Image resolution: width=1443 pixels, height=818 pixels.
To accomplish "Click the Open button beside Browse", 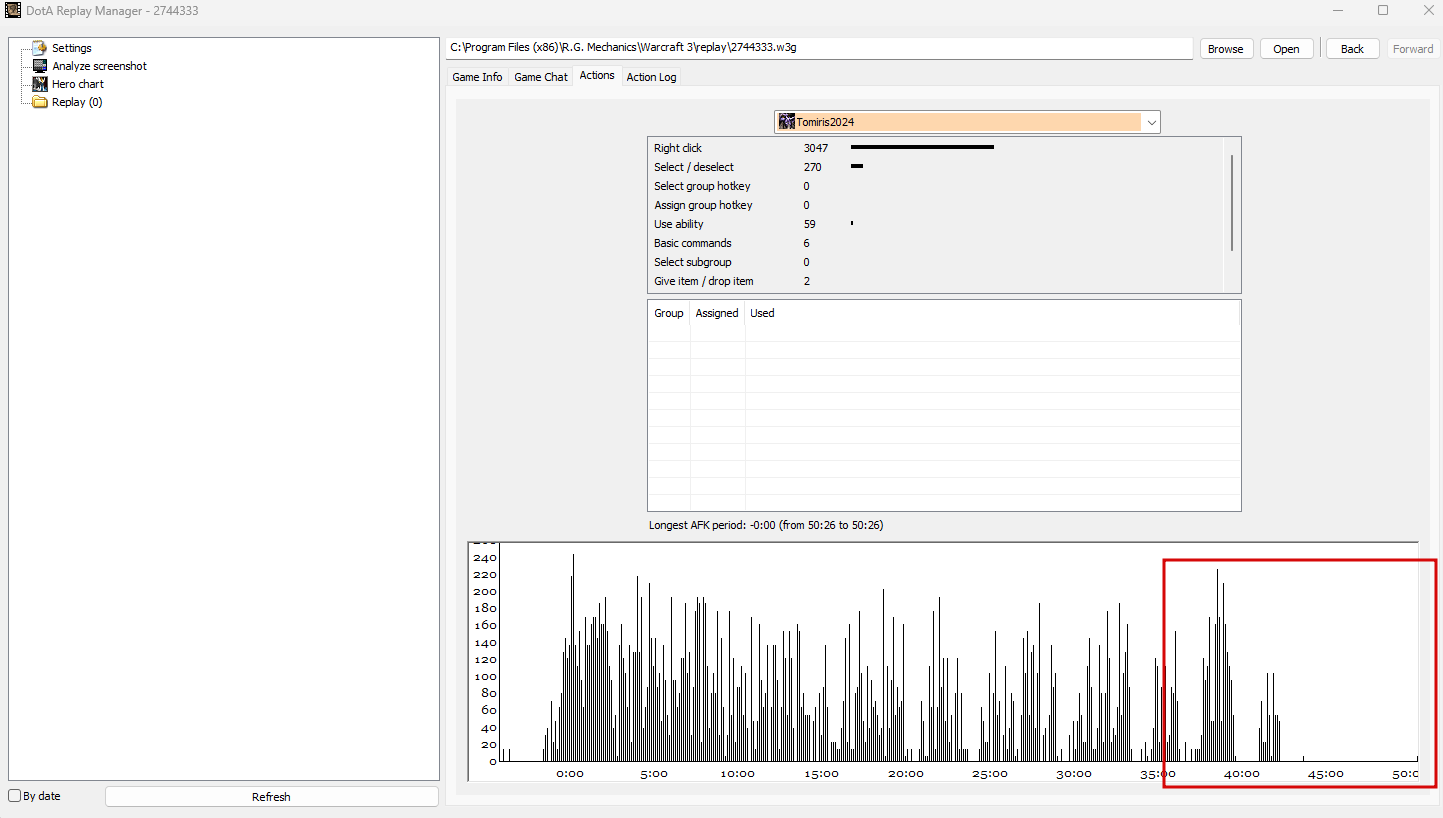I will click(x=1286, y=49).
